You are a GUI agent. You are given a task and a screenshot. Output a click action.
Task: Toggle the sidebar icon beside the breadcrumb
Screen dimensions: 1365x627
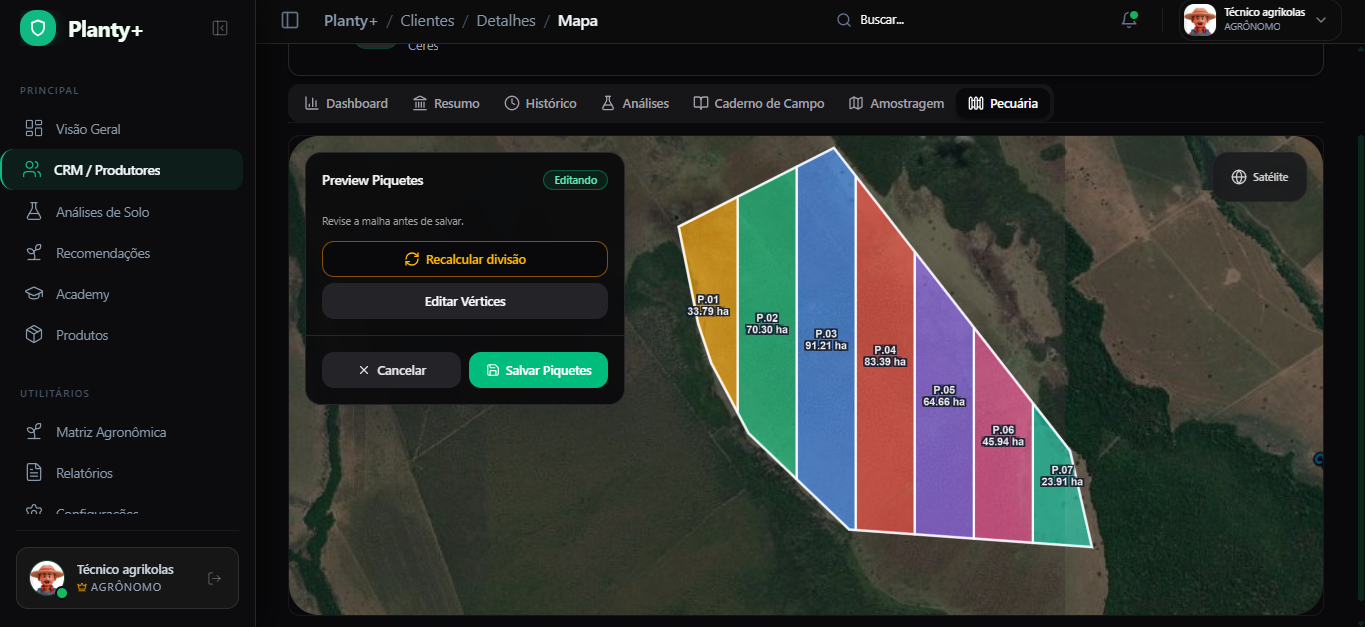pyautogui.click(x=290, y=20)
